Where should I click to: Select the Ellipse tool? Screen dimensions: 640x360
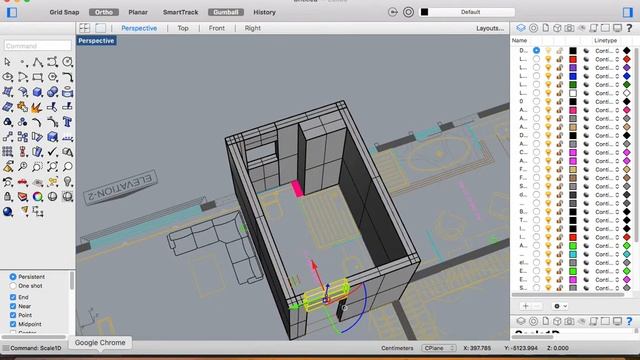coord(7,77)
